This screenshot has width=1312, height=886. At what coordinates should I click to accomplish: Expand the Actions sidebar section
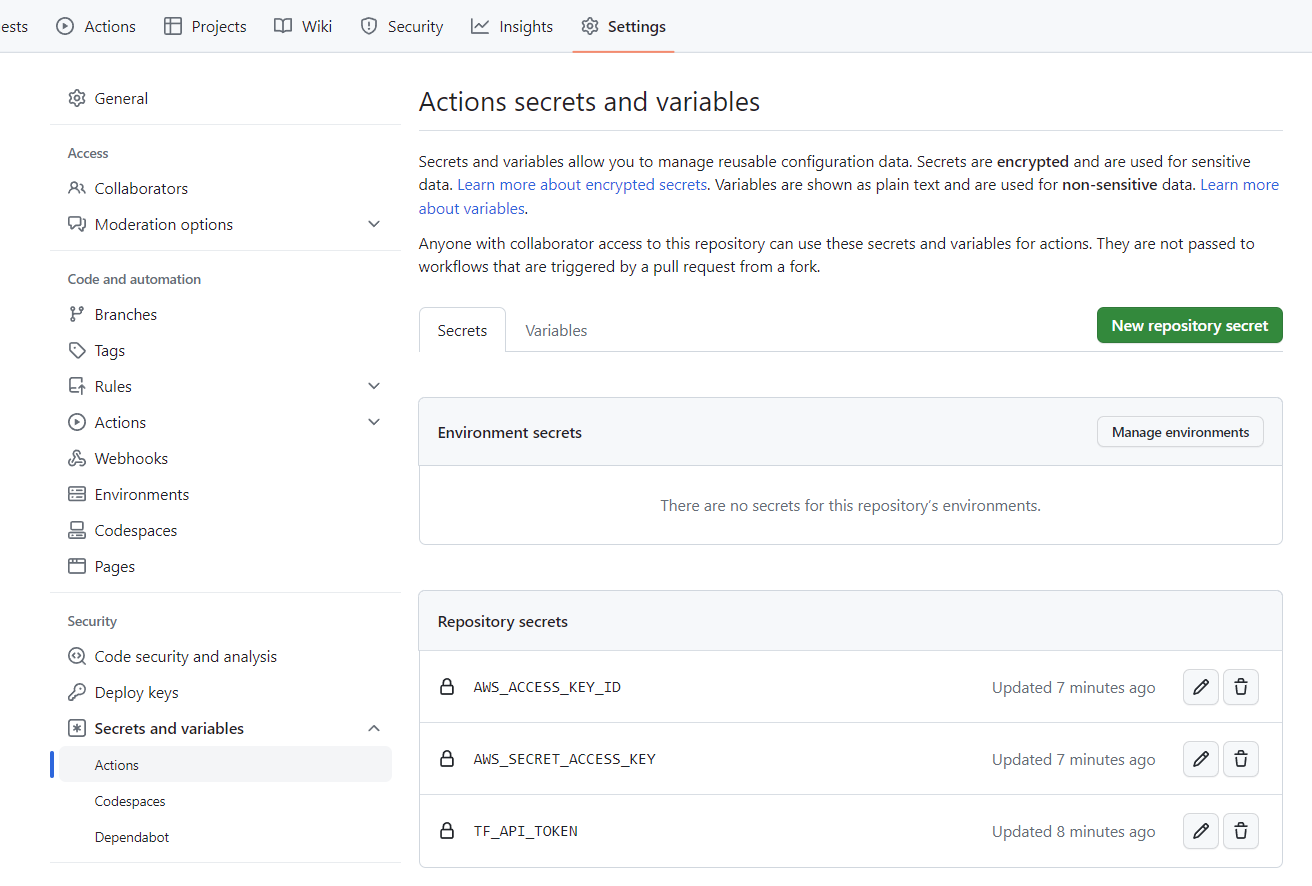[374, 422]
